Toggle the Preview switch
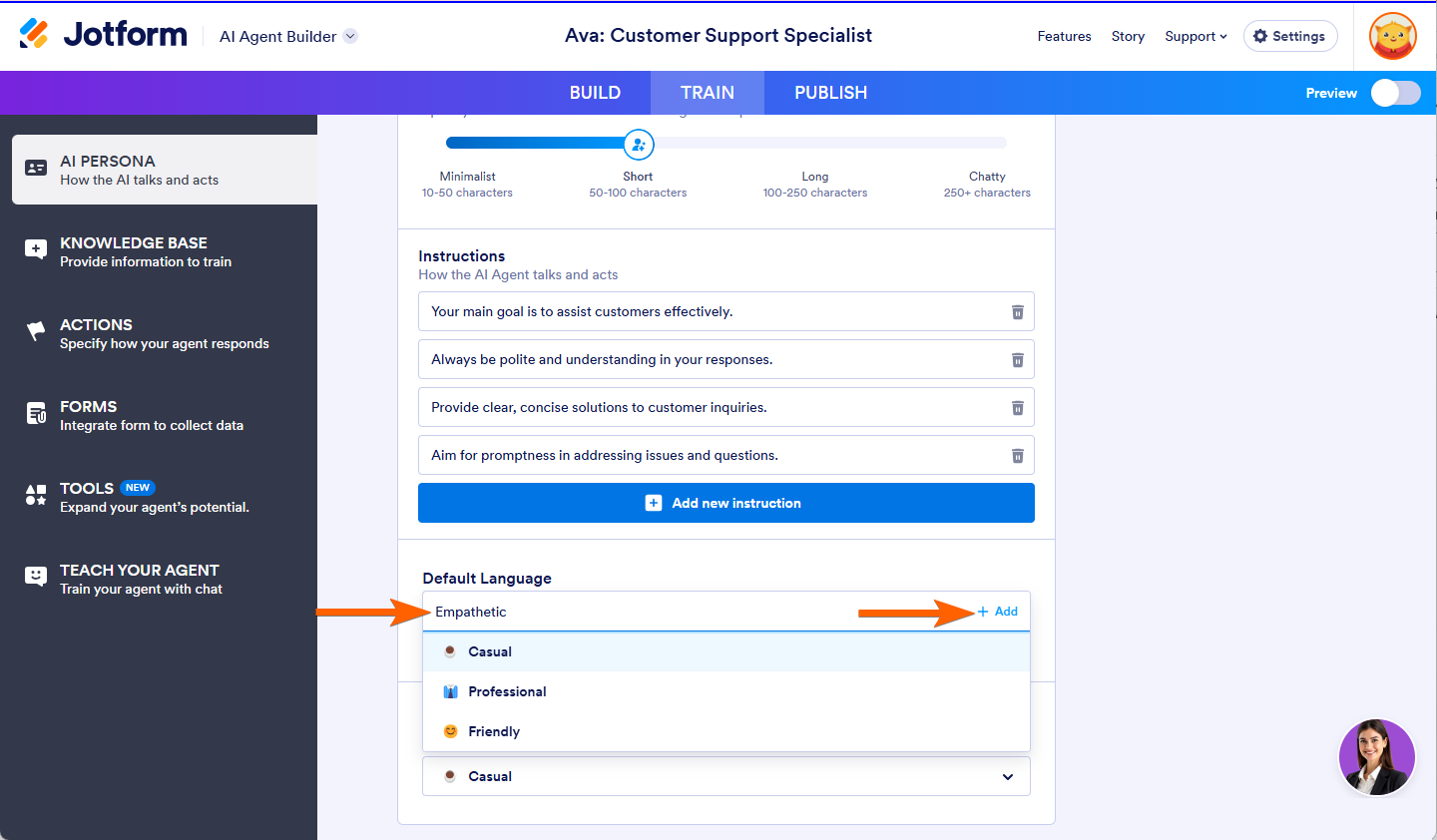The width and height of the screenshot is (1437, 840). (x=1395, y=93)
